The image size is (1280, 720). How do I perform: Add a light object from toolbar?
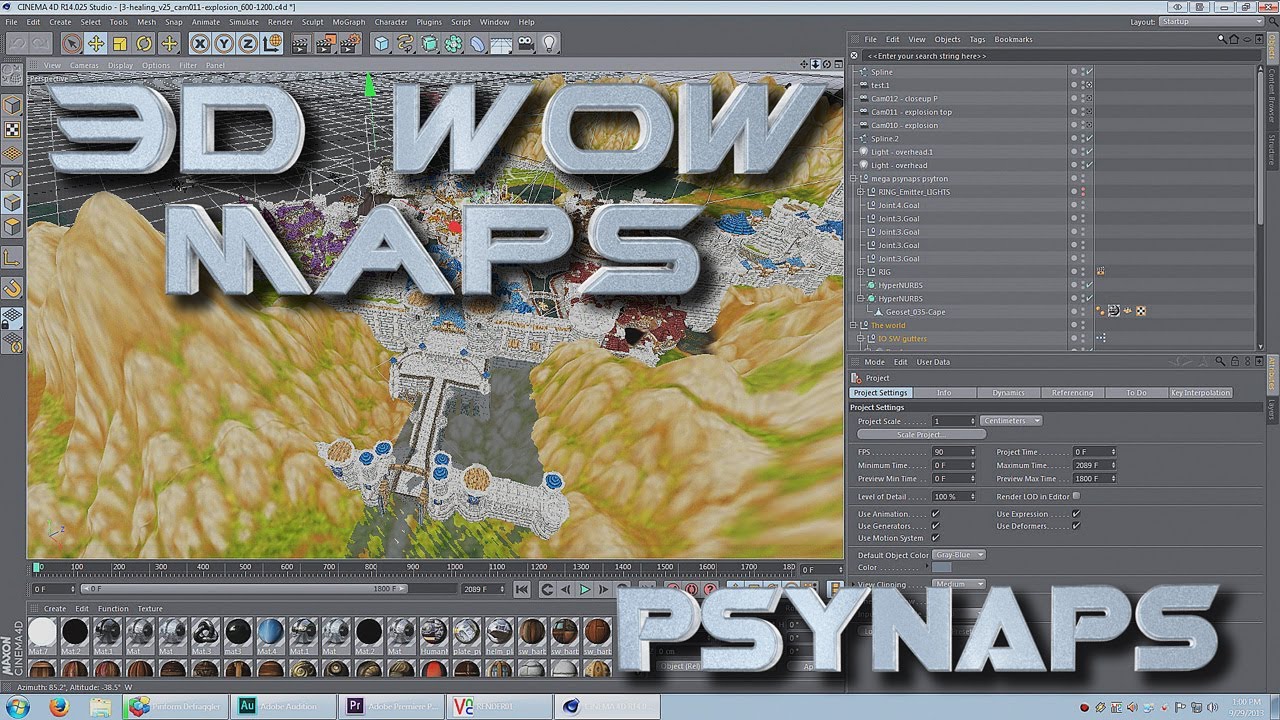pyautogui.click(x=549, y=43)
